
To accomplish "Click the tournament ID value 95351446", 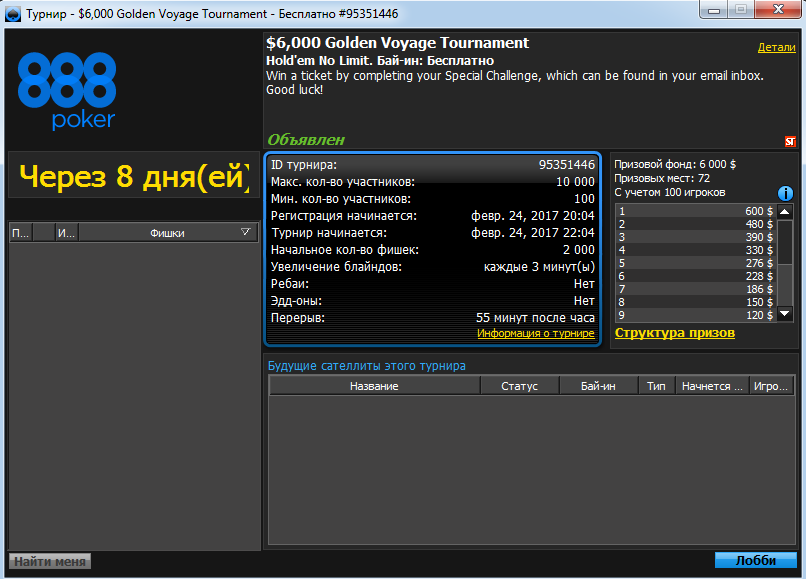I will (566, 165).
